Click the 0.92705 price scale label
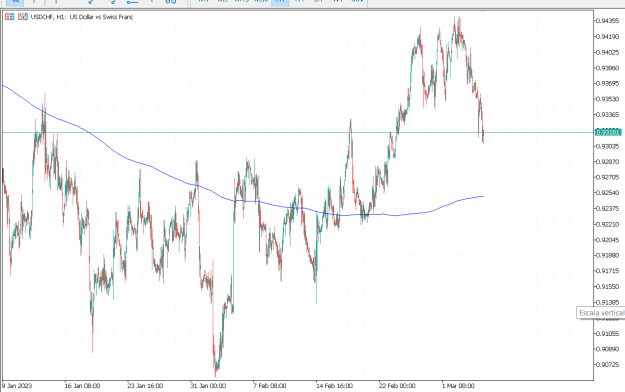 click(608, 177)
